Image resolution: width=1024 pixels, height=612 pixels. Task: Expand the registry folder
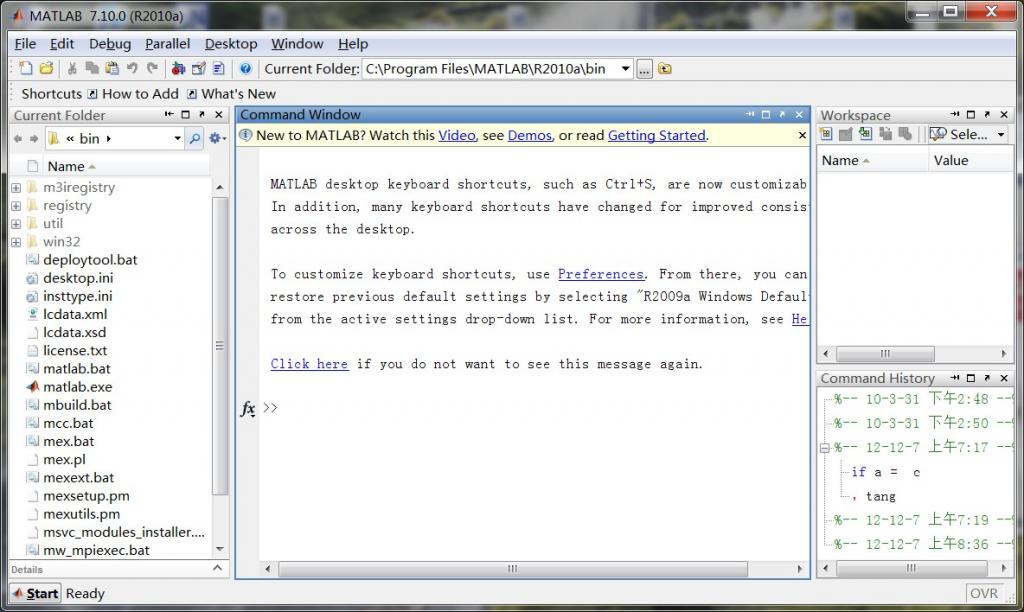(16, 206)
